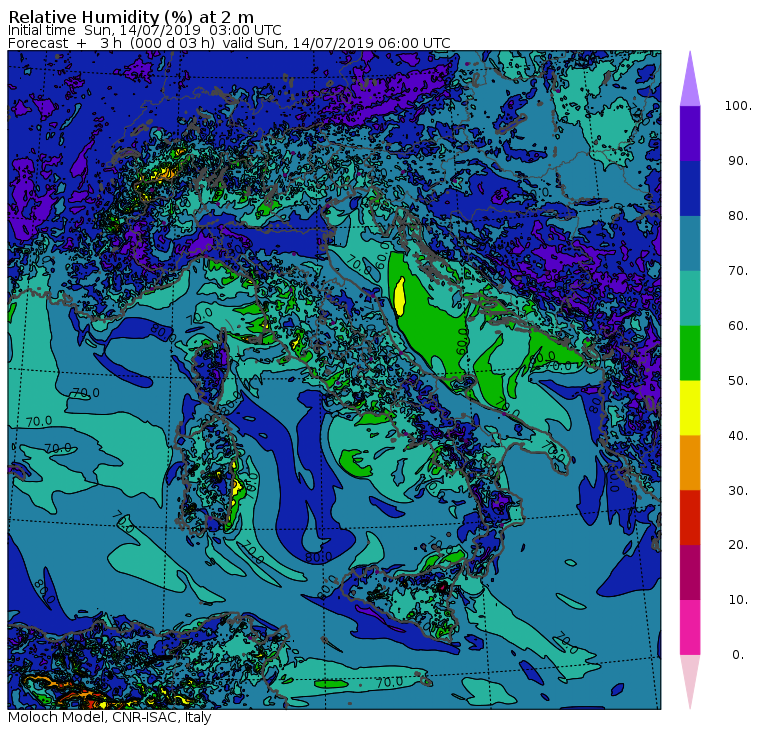Click the '70.0' contour label near map bottom
The image size is (760, 731).
click(x=390, y=682)
